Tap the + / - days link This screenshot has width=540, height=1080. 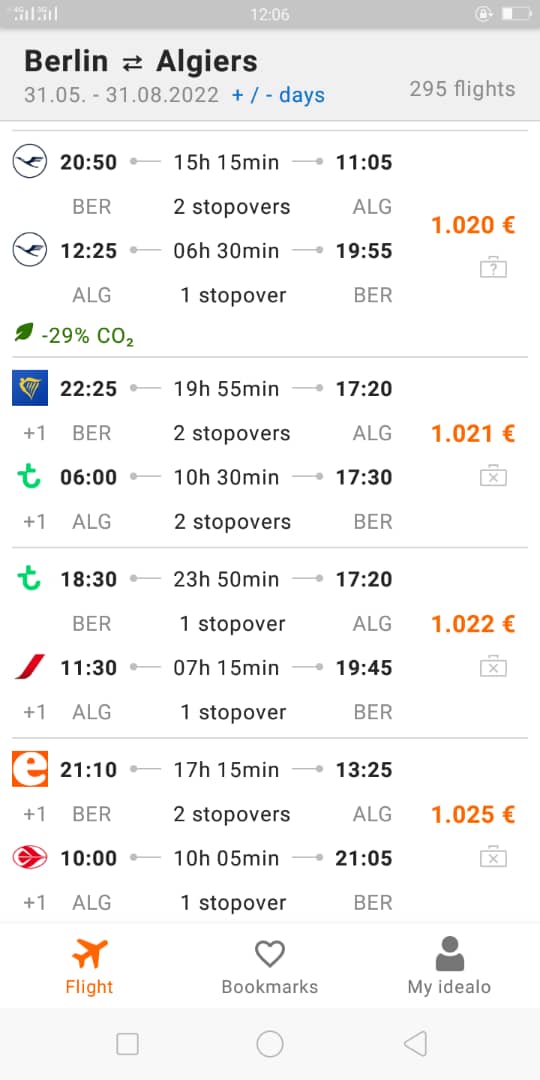coord(278,95)
